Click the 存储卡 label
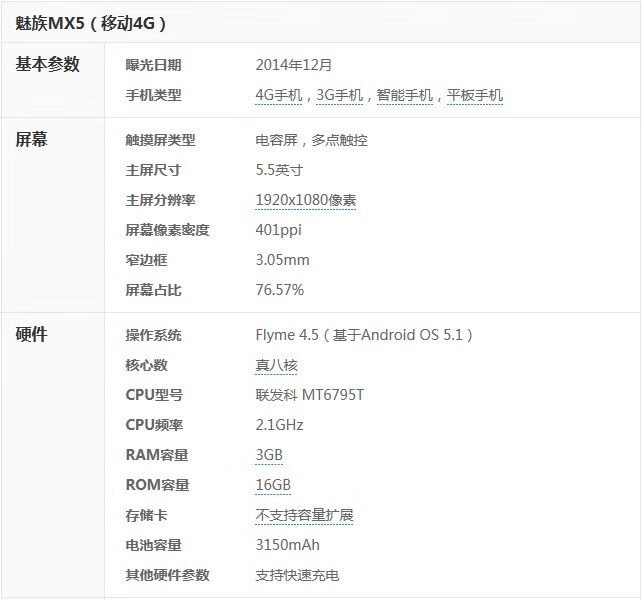Image resolution: width=644 pixels, height=600 pixels. [146, 515]
